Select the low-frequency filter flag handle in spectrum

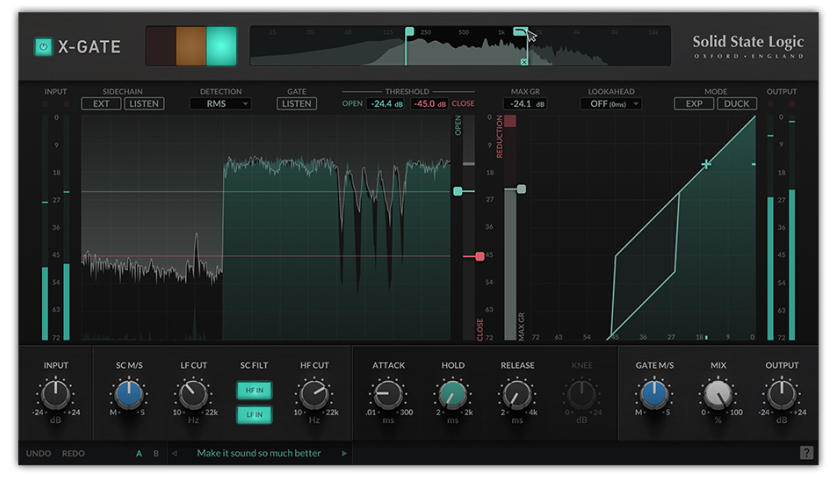[409, 31]
